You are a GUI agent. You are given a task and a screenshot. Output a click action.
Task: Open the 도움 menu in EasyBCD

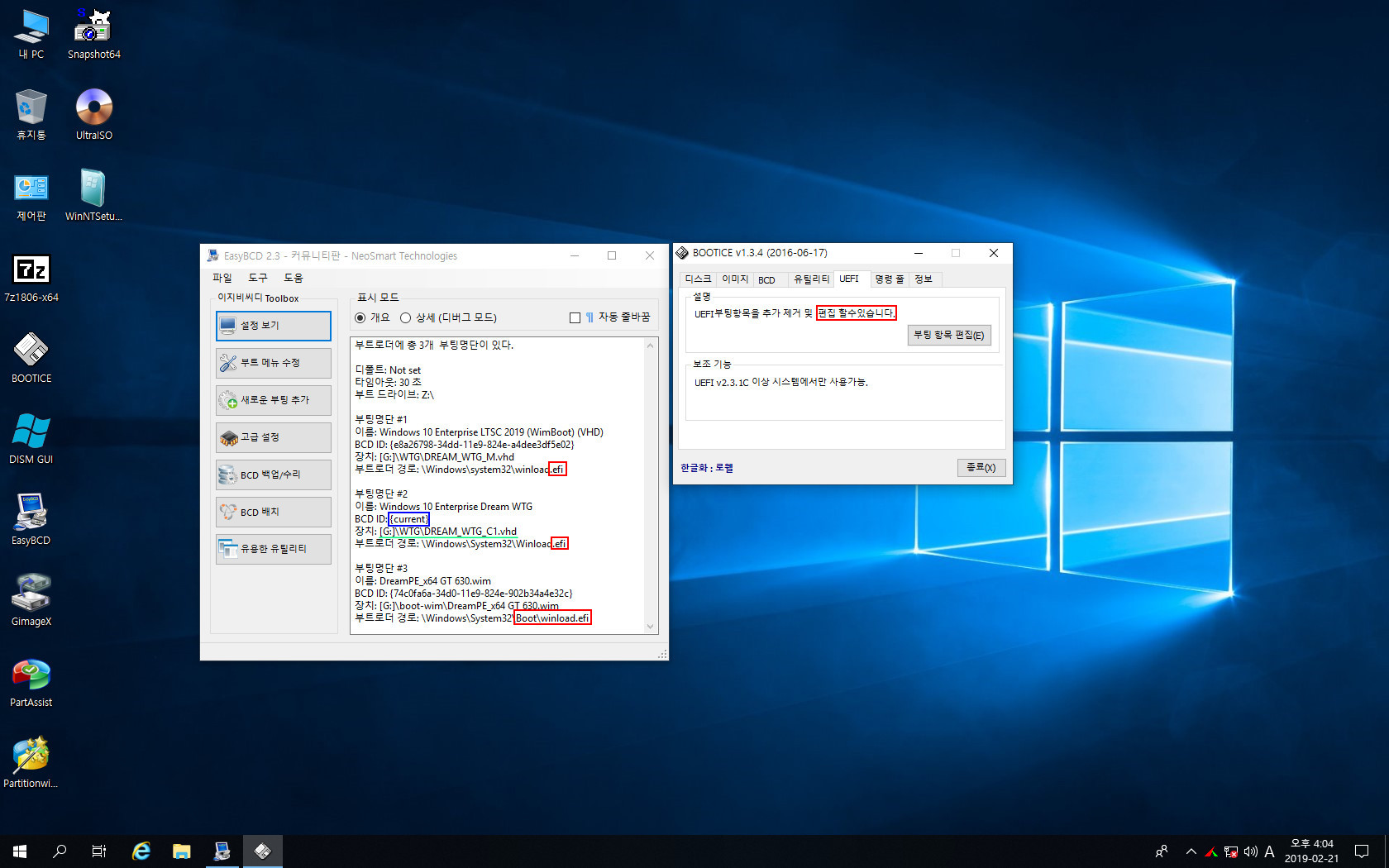(x=294, y=278)
